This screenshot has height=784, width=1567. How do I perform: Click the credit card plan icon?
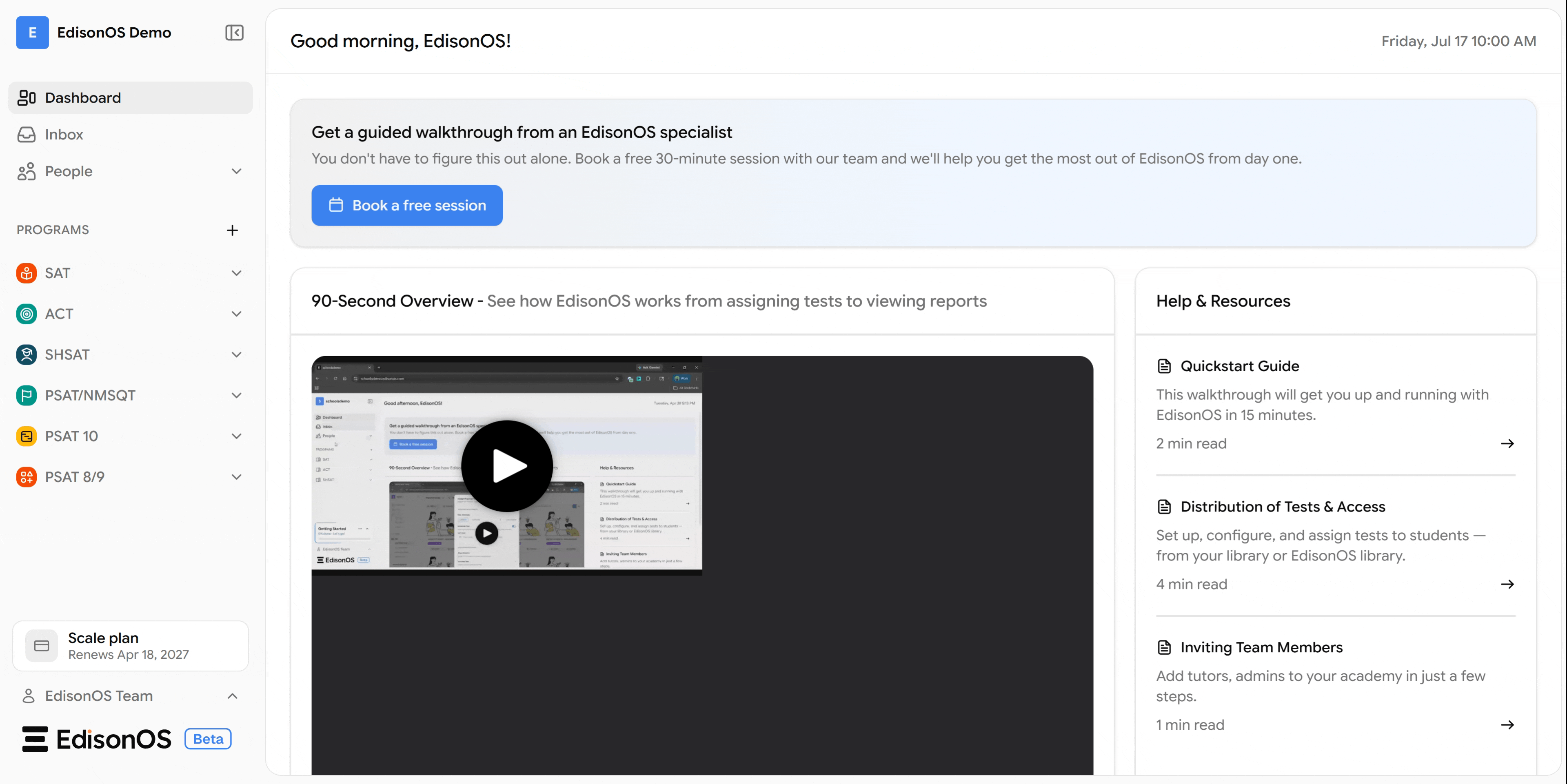pyautogui.click(x=42, y=646)
